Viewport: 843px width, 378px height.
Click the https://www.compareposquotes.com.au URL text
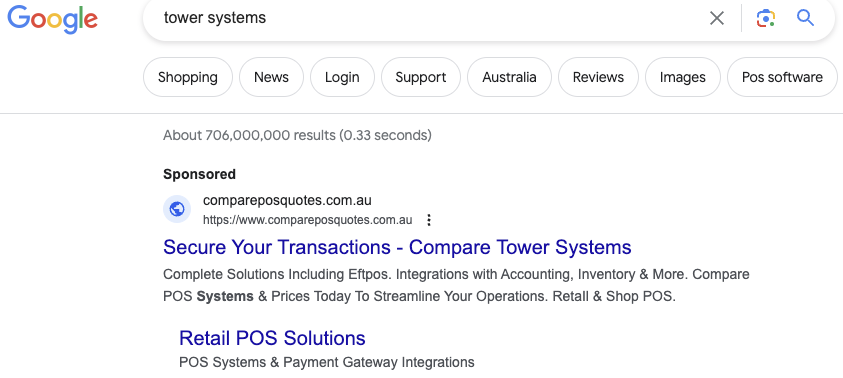click(308, 220)
